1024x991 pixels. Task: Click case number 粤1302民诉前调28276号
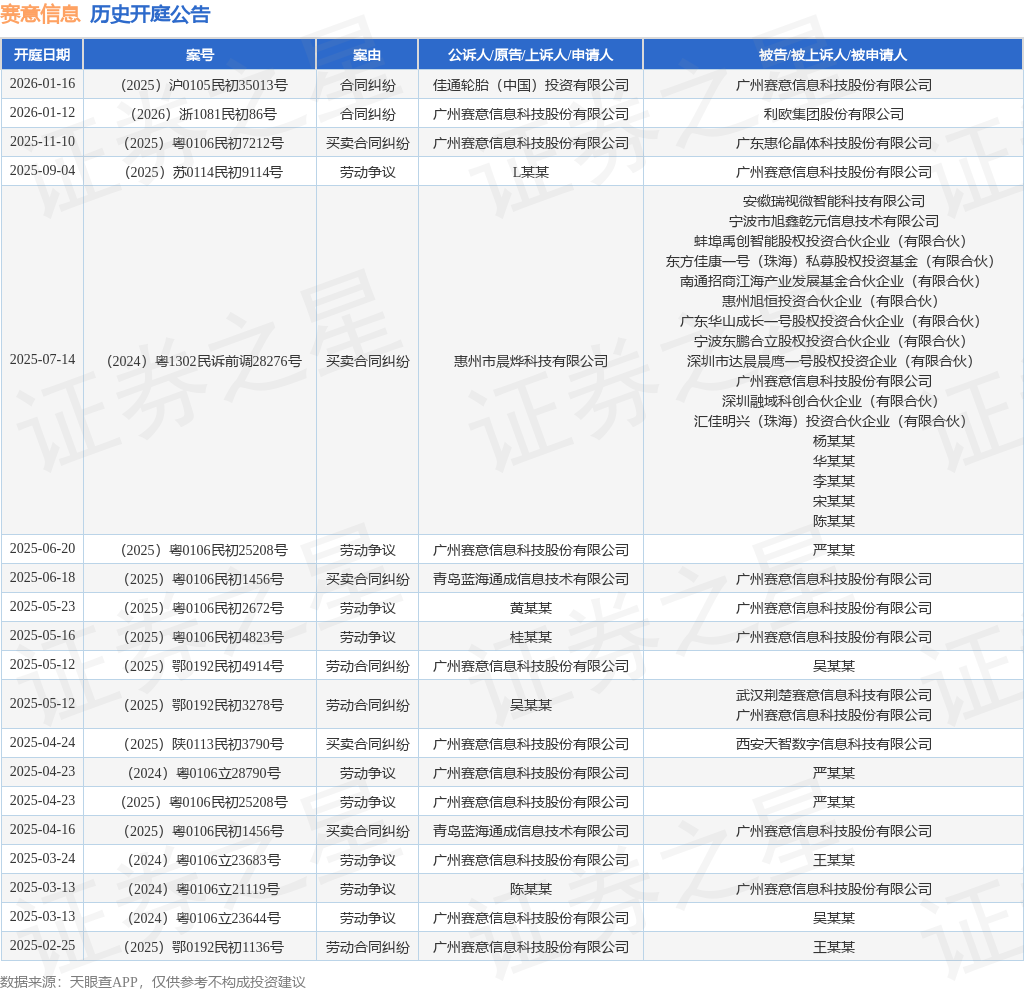[x=204, y=361]
